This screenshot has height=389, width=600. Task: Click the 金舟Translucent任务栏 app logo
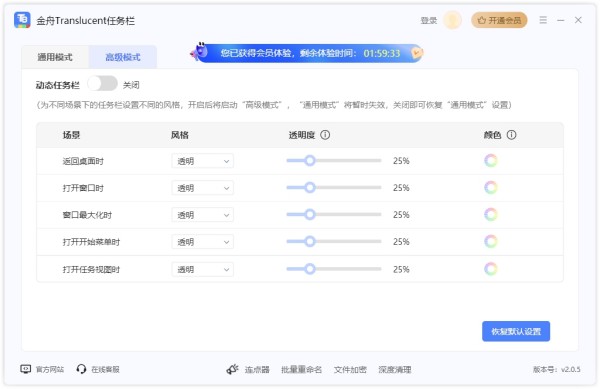coord(22,20)
